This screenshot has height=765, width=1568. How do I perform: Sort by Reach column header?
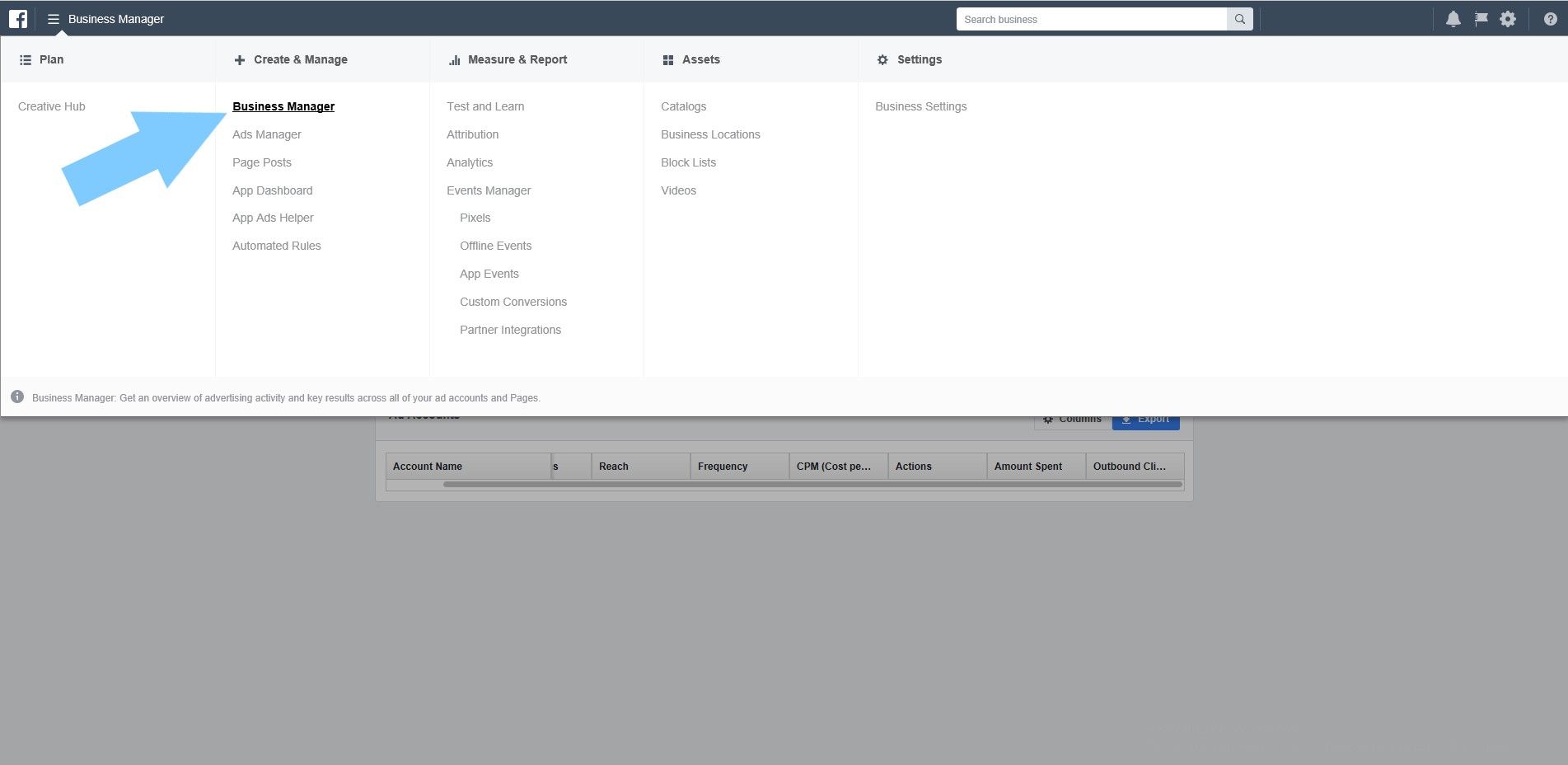tap(641, 466)
